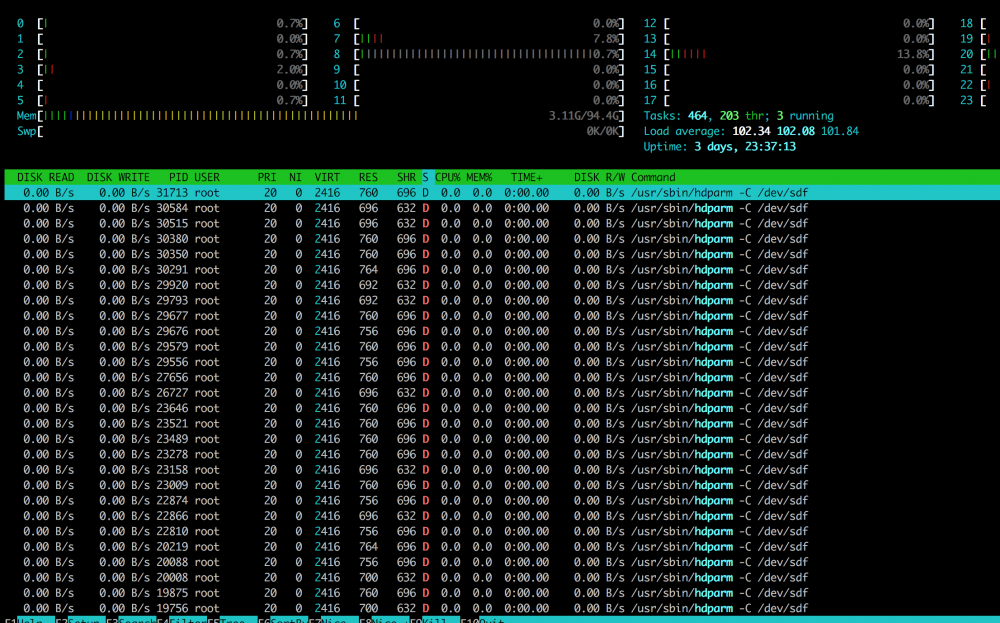Select the process row with PID 22874
The width and height of the screenshot is (1000, 623).
(x=502, y=501)
